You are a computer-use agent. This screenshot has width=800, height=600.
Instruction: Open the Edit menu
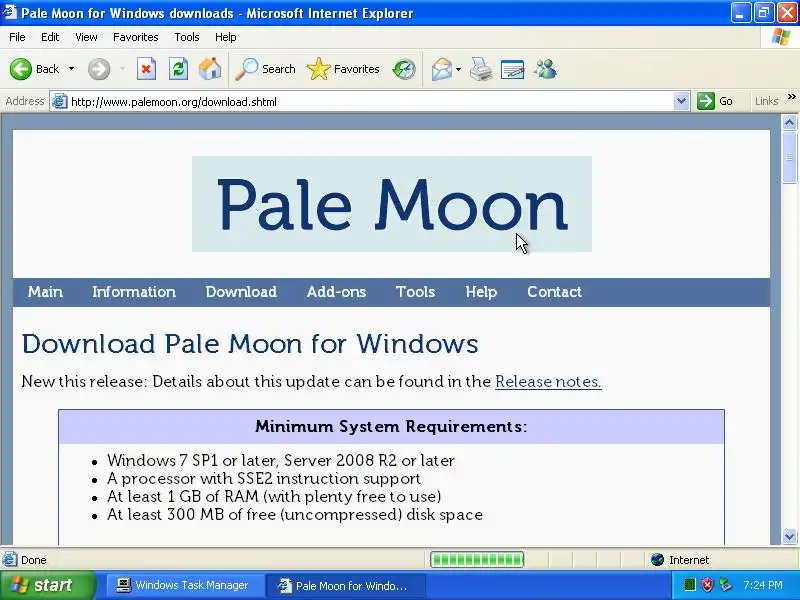click(x=50, y=37)
